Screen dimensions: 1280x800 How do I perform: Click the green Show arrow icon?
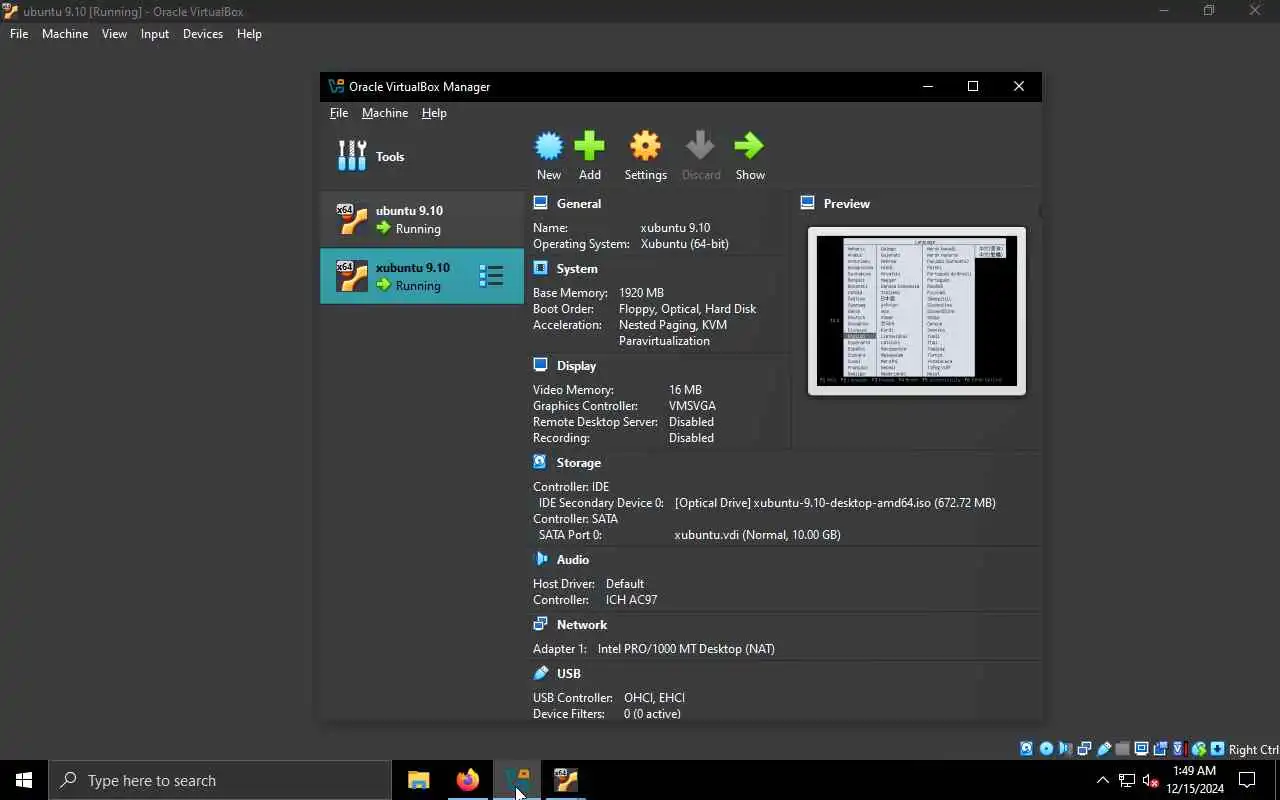pos(749,147)
